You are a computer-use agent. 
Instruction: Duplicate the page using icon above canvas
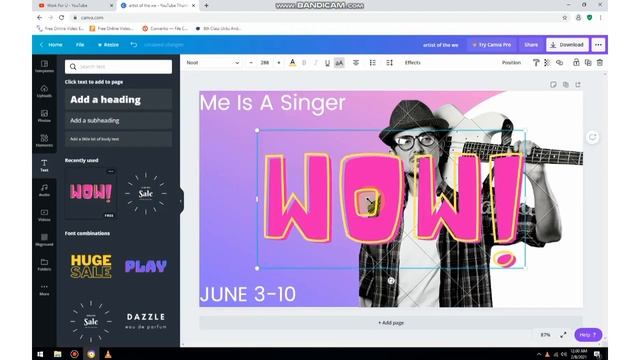coord(566,84)
